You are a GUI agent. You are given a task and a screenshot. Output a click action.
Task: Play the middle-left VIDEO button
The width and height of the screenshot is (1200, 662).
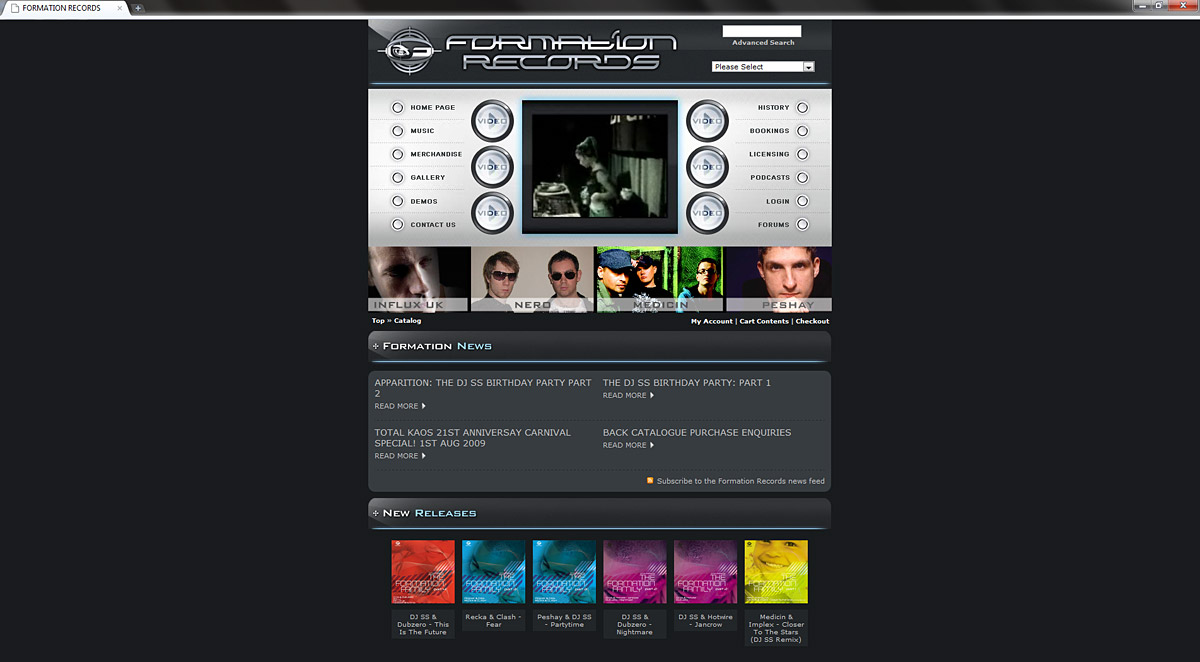[492, 167]
